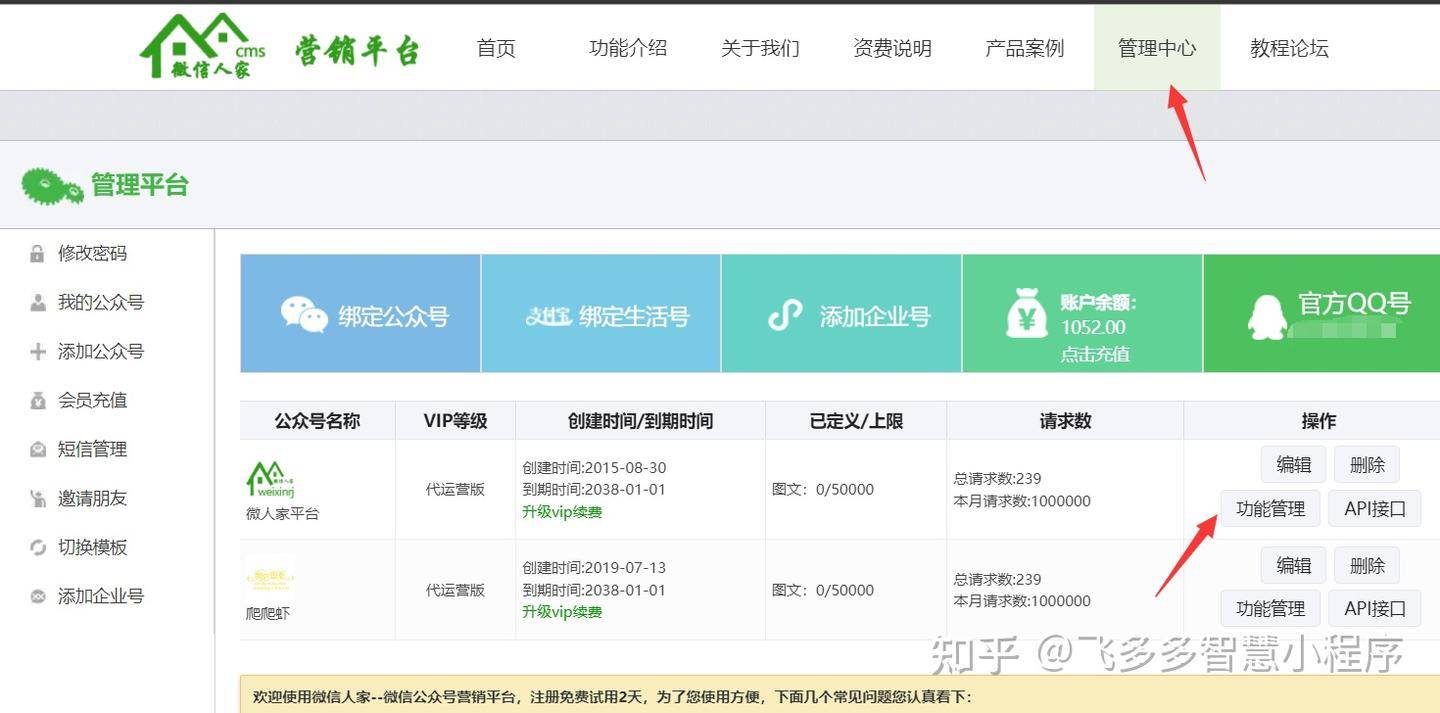1440x713 pixels.
Task: Click 功能管理 button for 微人家平台
Action: (x=1270, y=509)
